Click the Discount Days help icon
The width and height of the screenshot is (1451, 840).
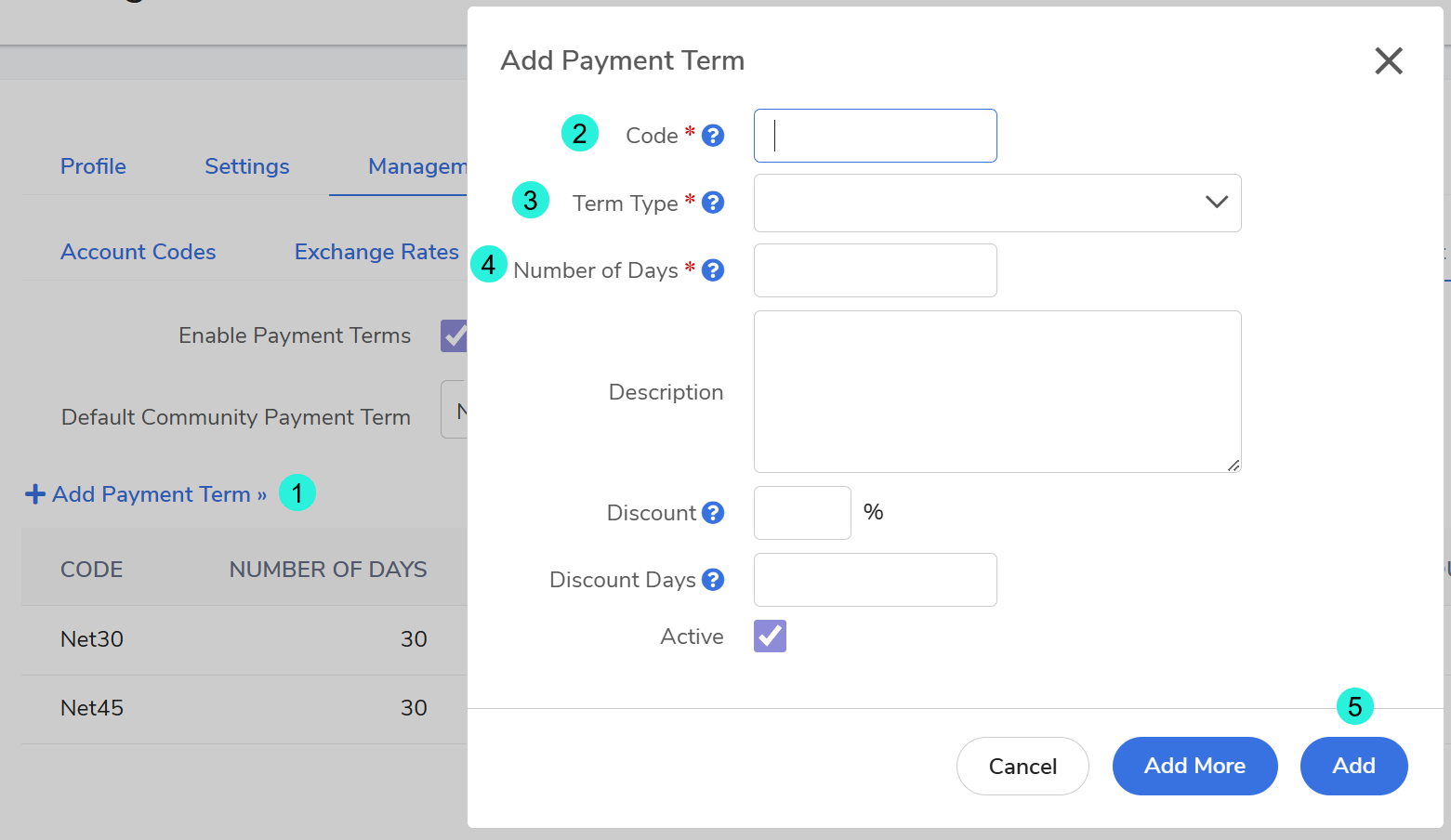pyautogui.click(x=713, y=580)
